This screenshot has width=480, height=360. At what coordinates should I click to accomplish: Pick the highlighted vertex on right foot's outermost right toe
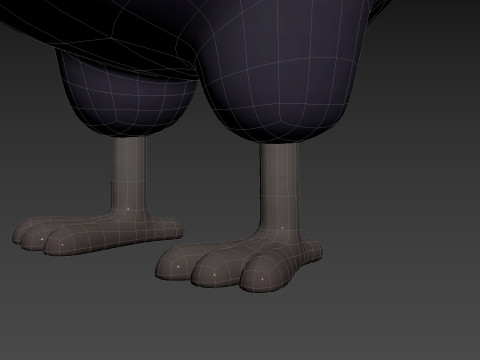(x=263, y=279)
